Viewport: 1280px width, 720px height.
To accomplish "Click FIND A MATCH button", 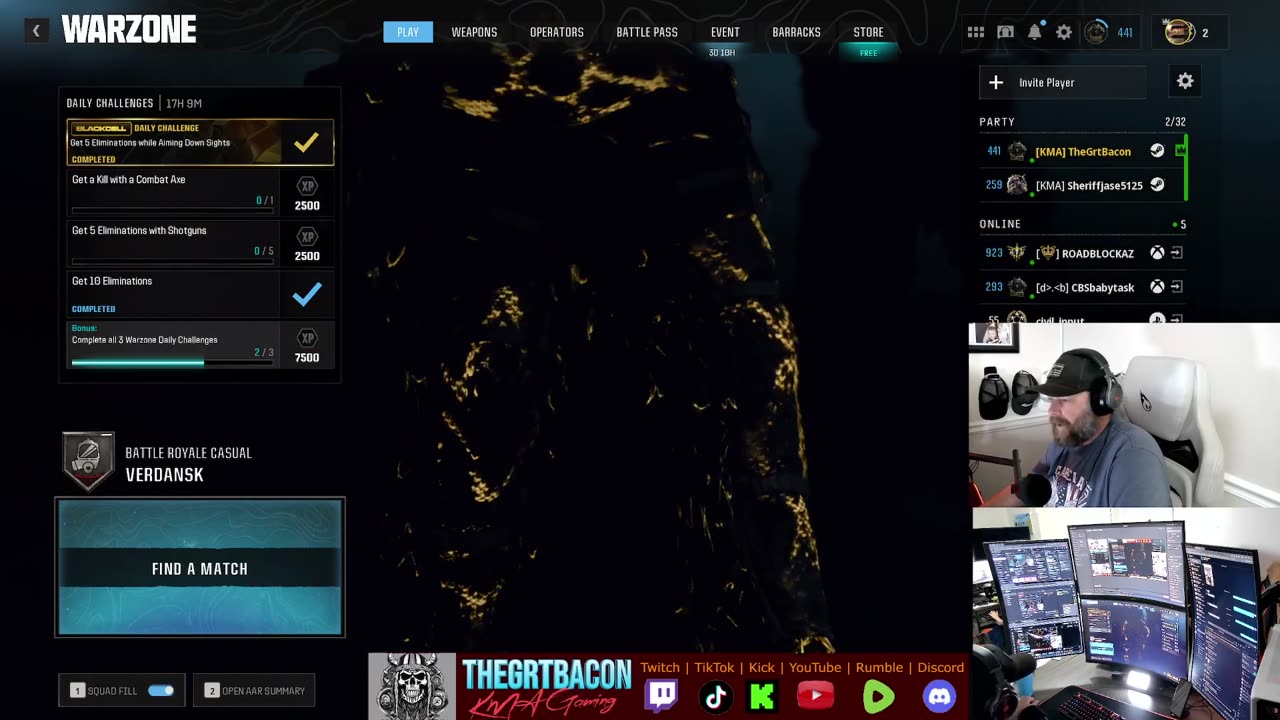I will (x=200, y=567).
